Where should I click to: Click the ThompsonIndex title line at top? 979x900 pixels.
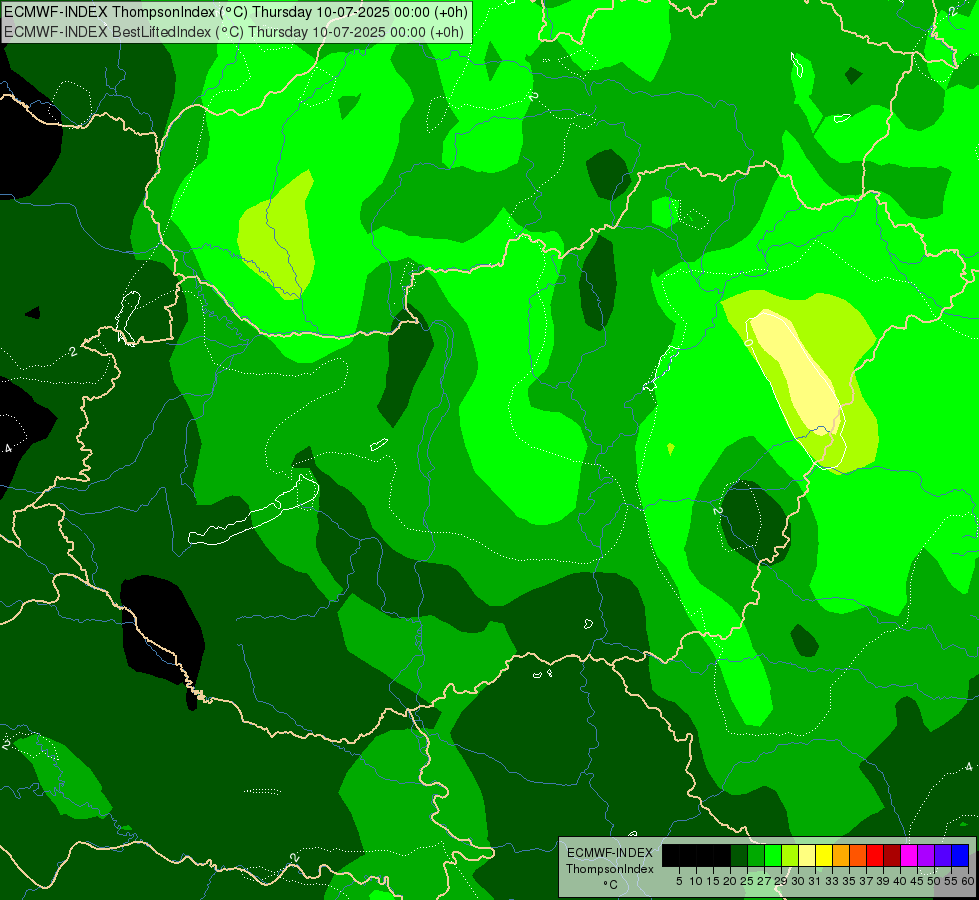236,12
